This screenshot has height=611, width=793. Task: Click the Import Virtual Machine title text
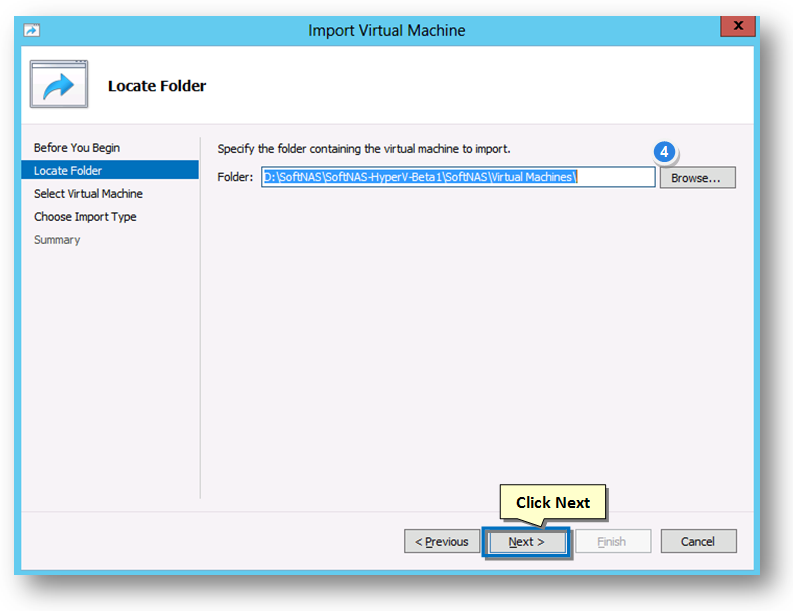click(387, 30)
